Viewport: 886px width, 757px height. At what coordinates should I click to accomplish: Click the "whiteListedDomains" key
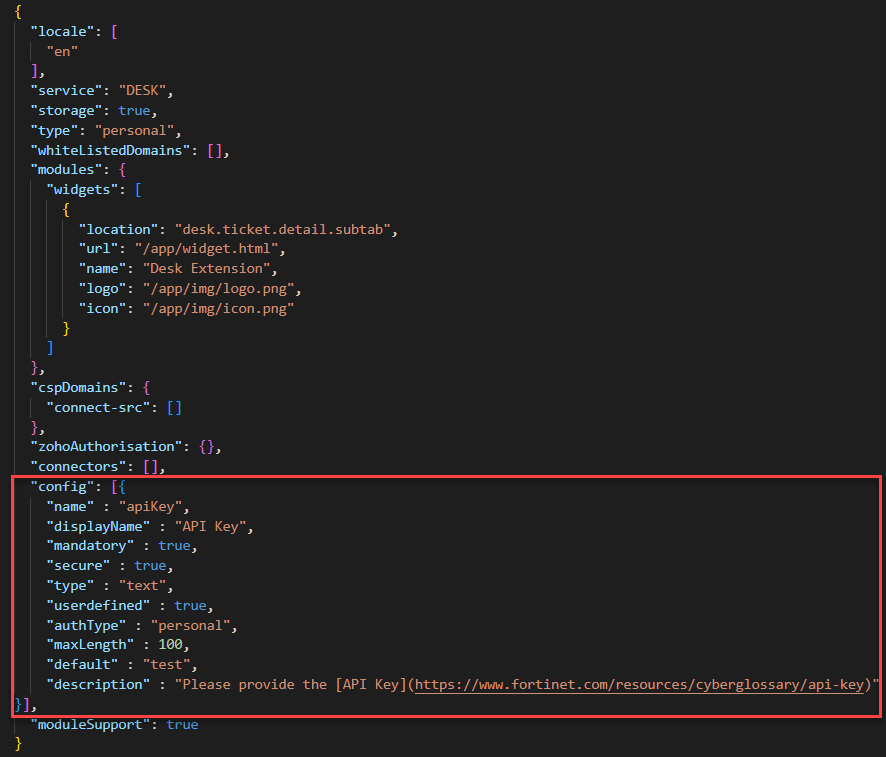[x=110, y=150]
